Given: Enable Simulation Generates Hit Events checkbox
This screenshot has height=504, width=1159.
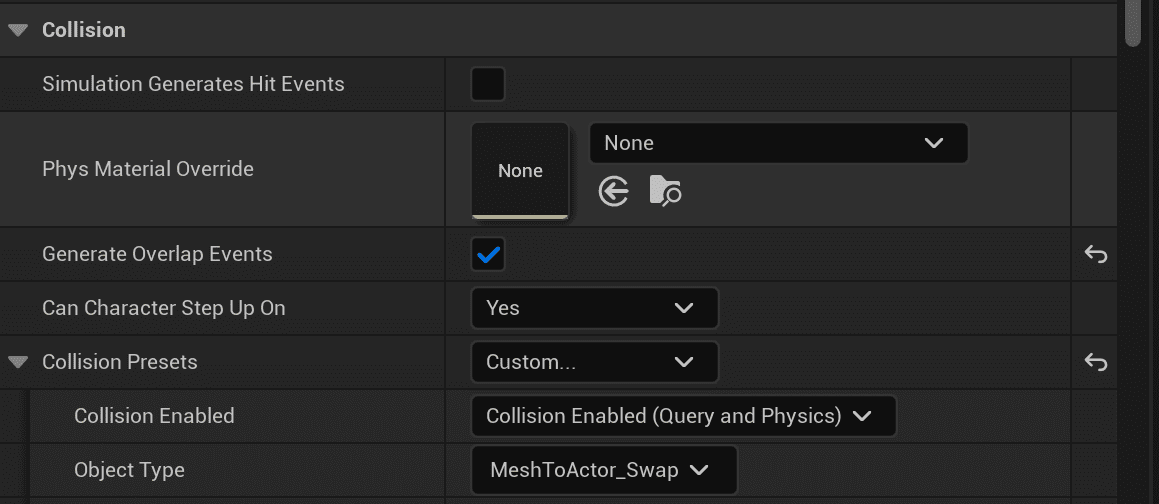Looking at the screenshot, I should coord(489,84).
